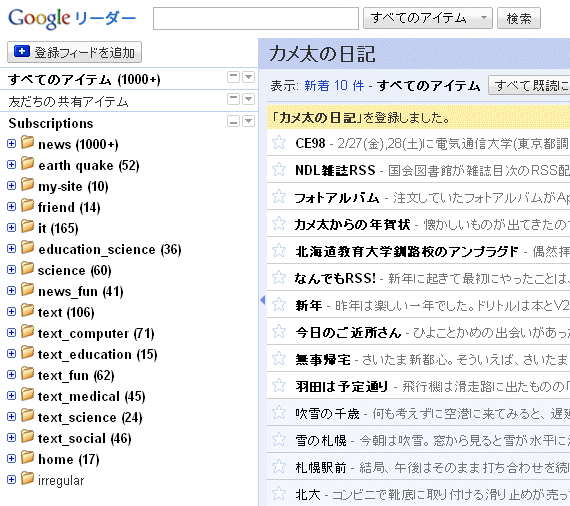Expand the education_science folder
The width and height of the screenshot is (570, 506).
point(12,249)
